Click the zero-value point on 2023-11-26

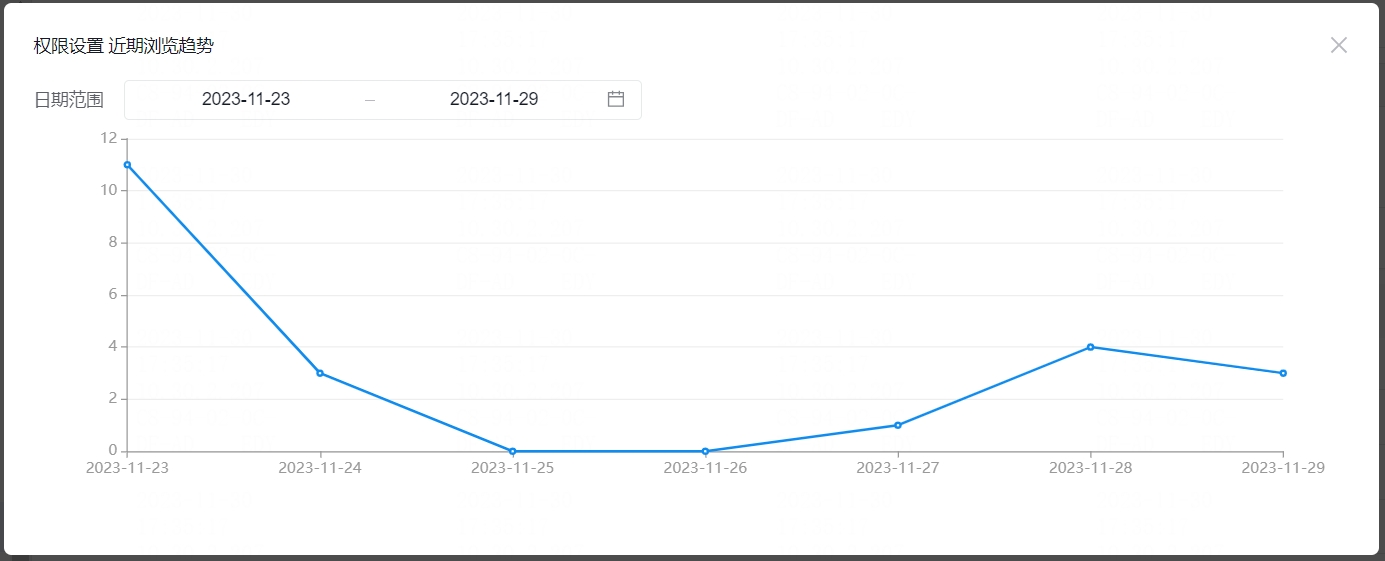click(x=705, y=451)
